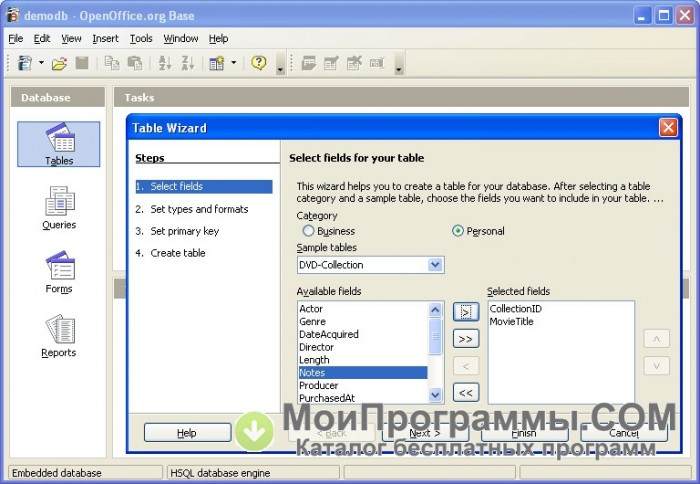This screenshot has width=700, height=484.
Task: Select Actor in Available fields
Action: (x=363, y=309)
